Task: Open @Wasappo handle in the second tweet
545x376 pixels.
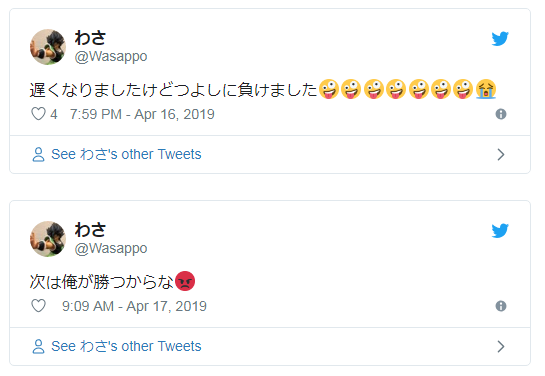Action: [111, 248]
